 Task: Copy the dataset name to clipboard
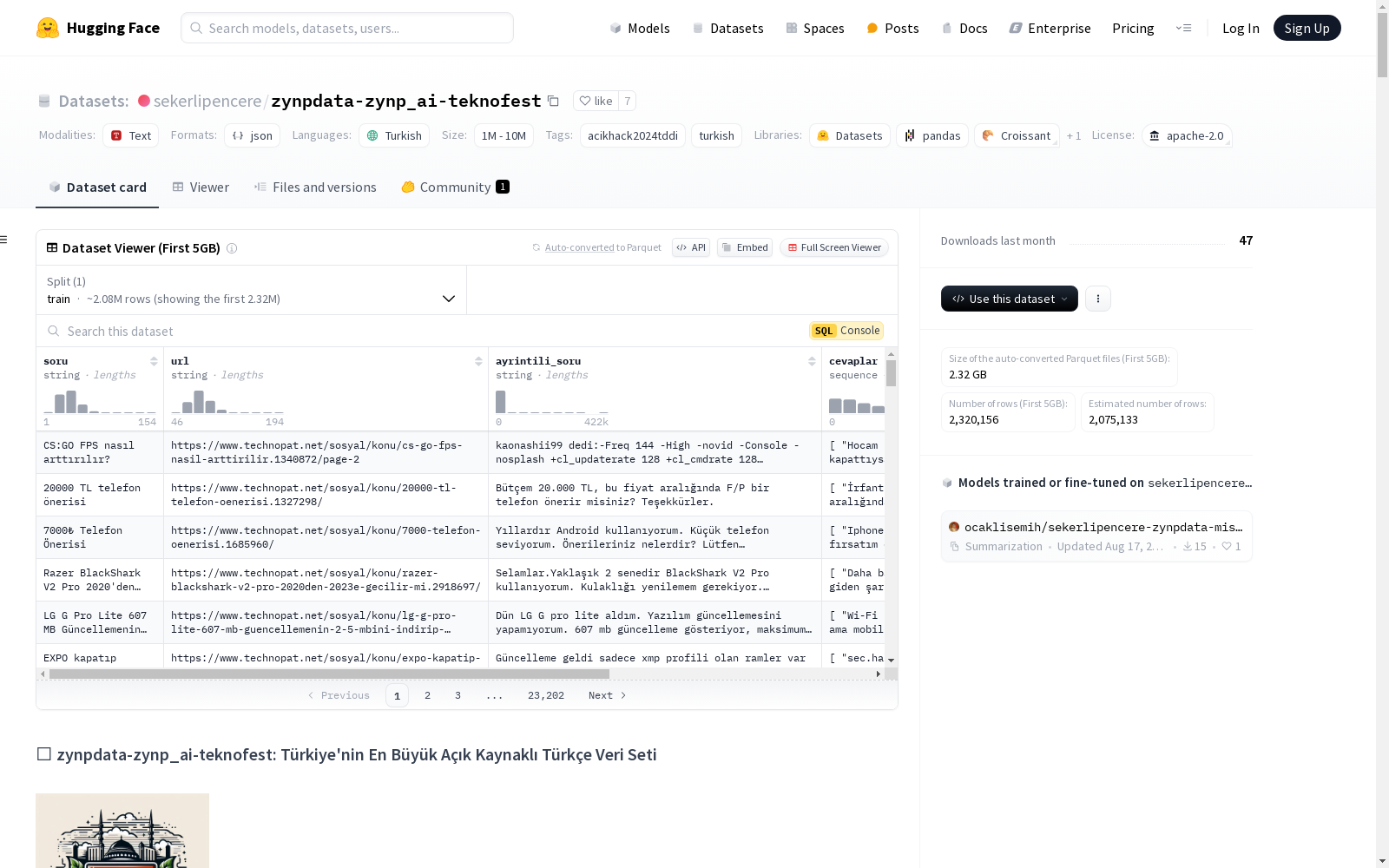[x=553, y=101]
